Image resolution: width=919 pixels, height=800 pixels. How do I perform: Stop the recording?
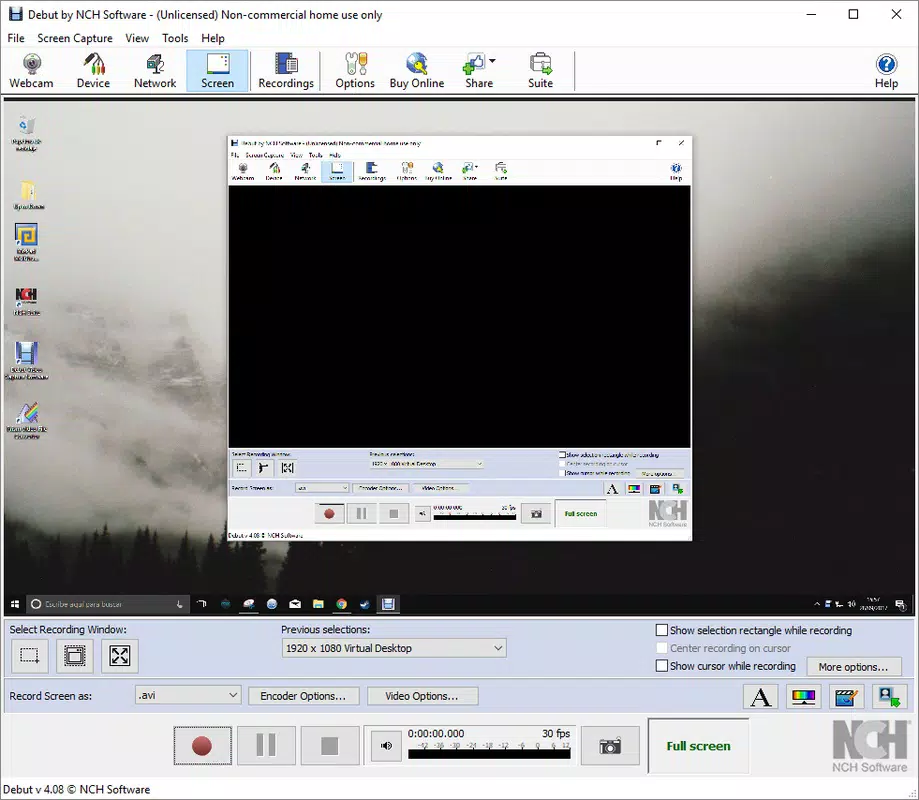[x=330, y=746]
